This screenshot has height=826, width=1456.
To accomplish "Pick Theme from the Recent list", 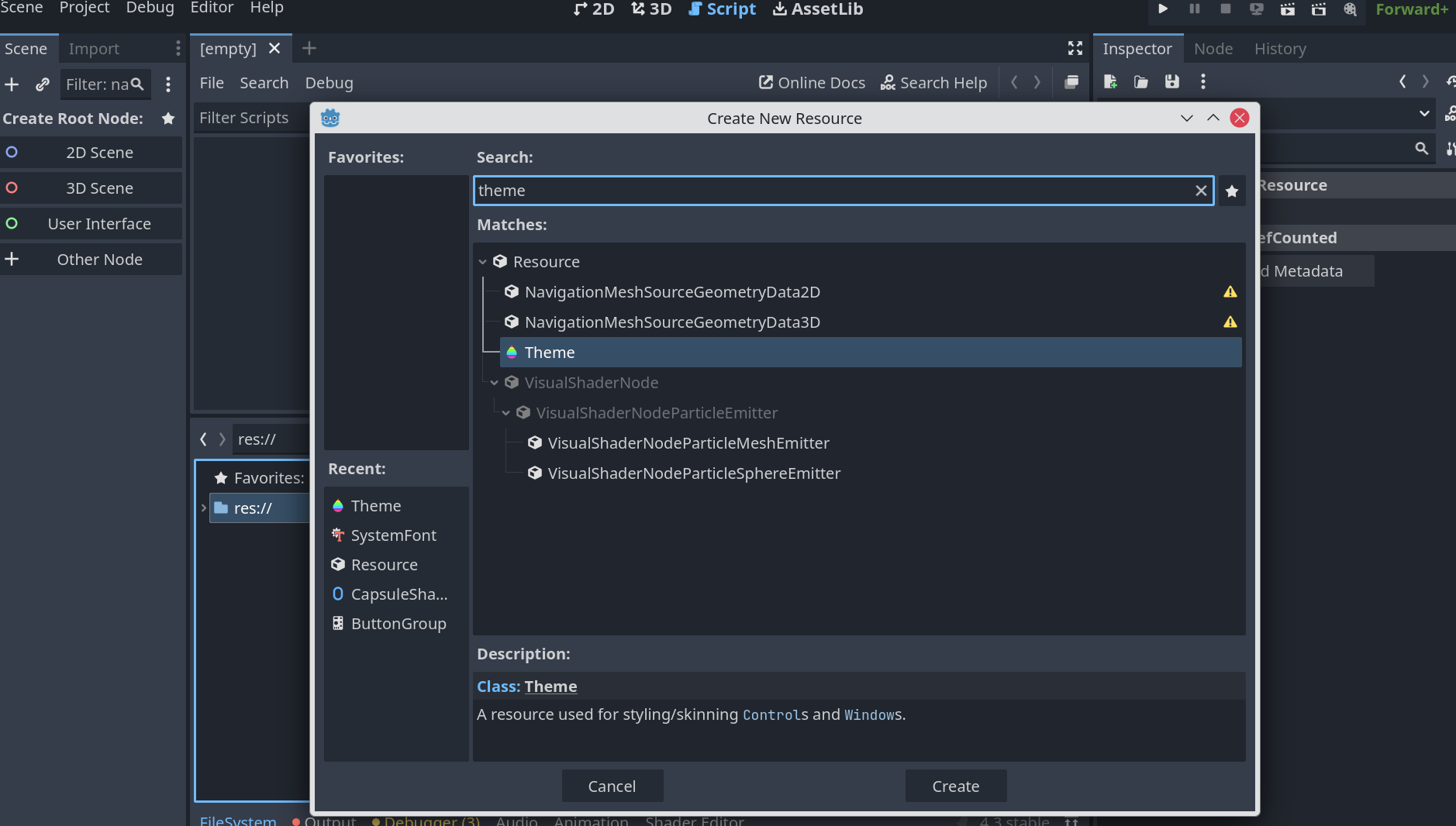I will [x=396, y=506].
